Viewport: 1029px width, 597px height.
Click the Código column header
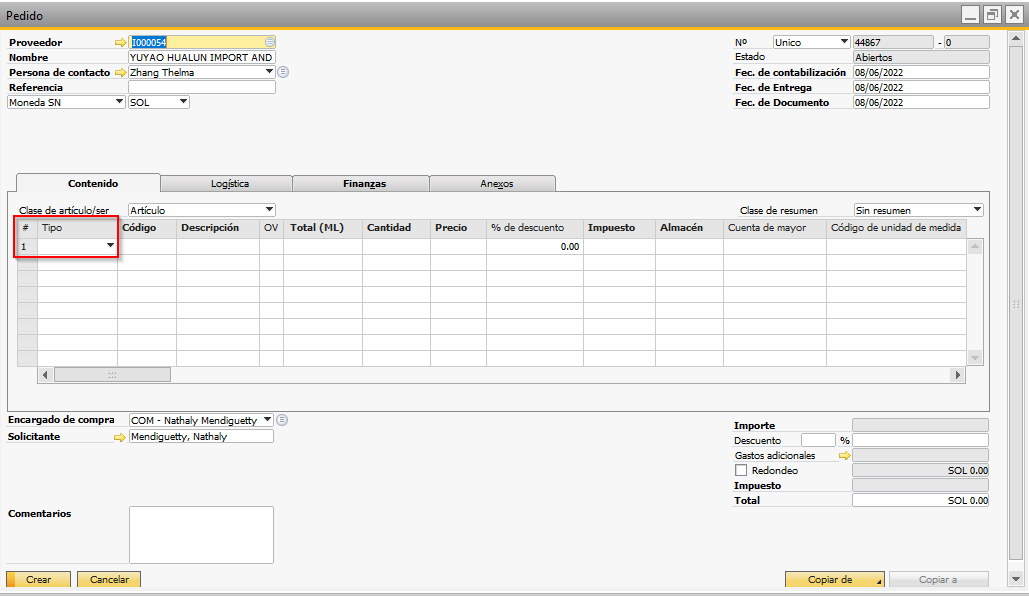147,228
